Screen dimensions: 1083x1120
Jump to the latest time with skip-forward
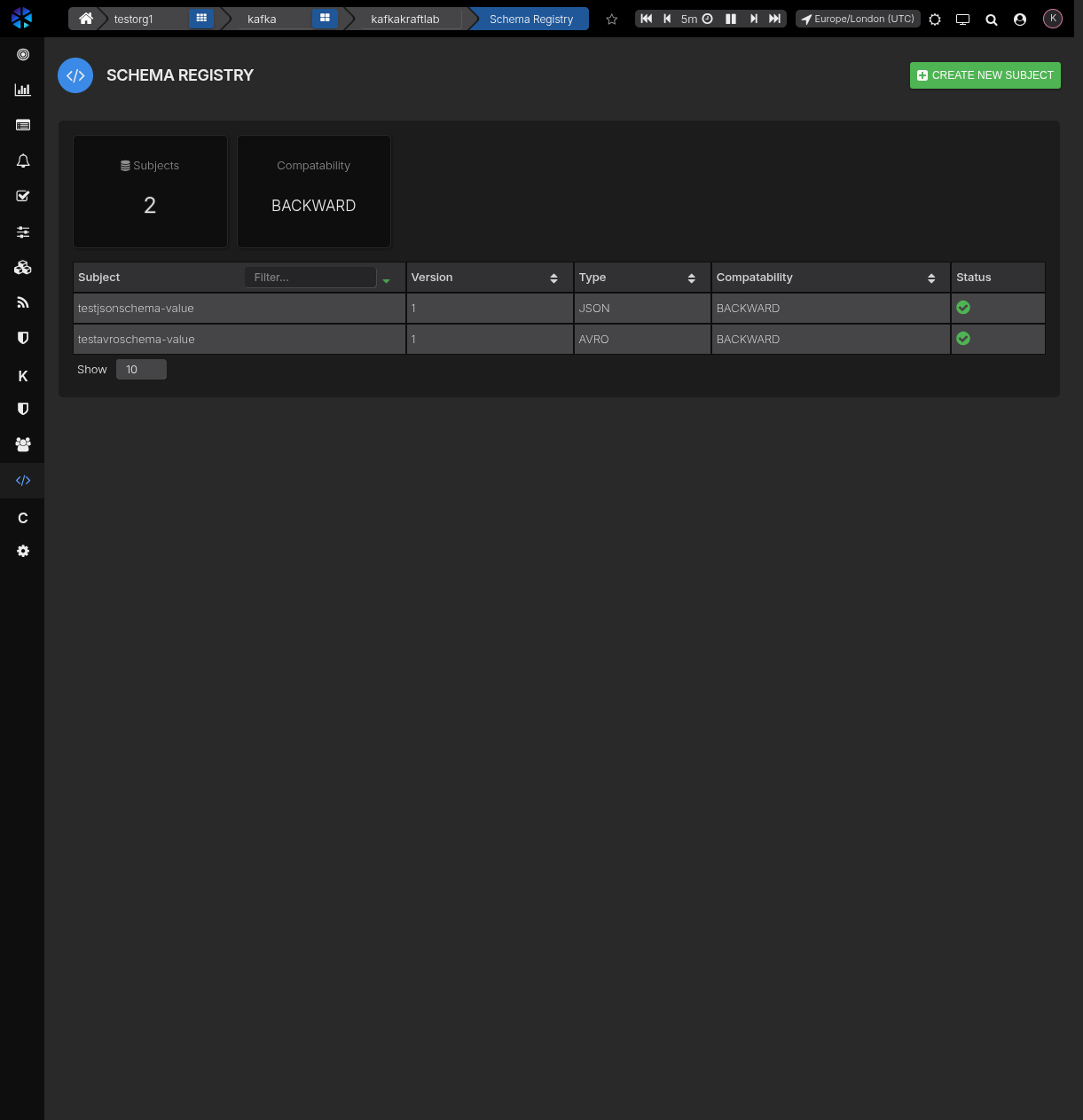(774, 19)
